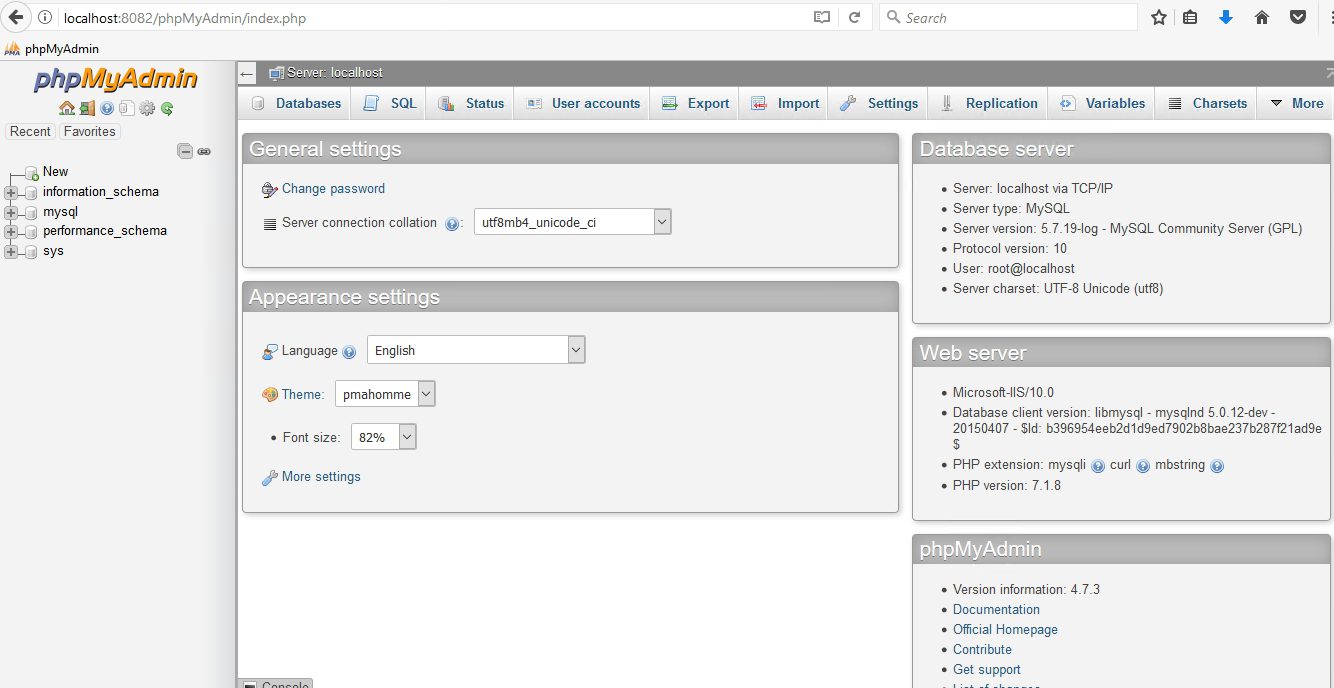Open the More dropdown in top menu
The height and width of the screenshot is (688, 1334).
1296,103
